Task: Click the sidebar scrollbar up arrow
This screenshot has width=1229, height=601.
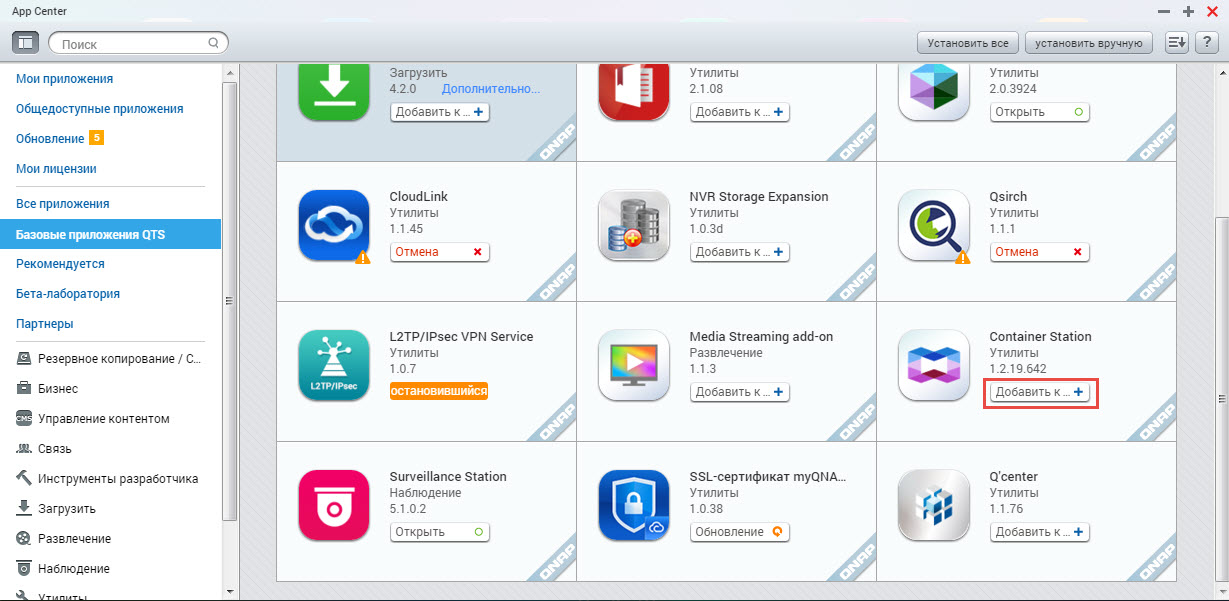Action: tap(230, 72)
